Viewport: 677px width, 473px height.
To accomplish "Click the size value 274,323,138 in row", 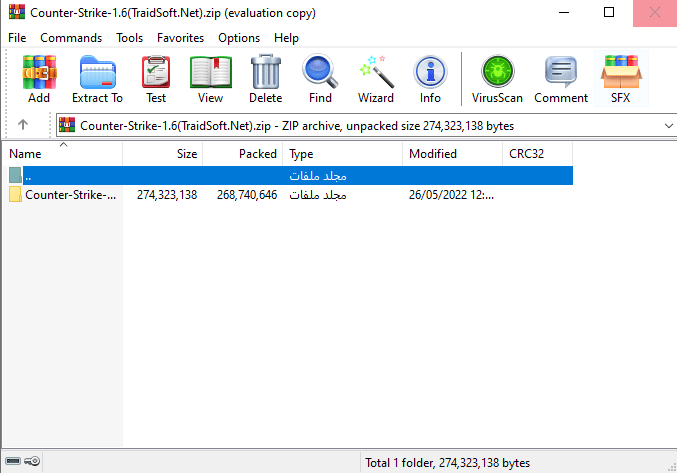I will point(167,195).
